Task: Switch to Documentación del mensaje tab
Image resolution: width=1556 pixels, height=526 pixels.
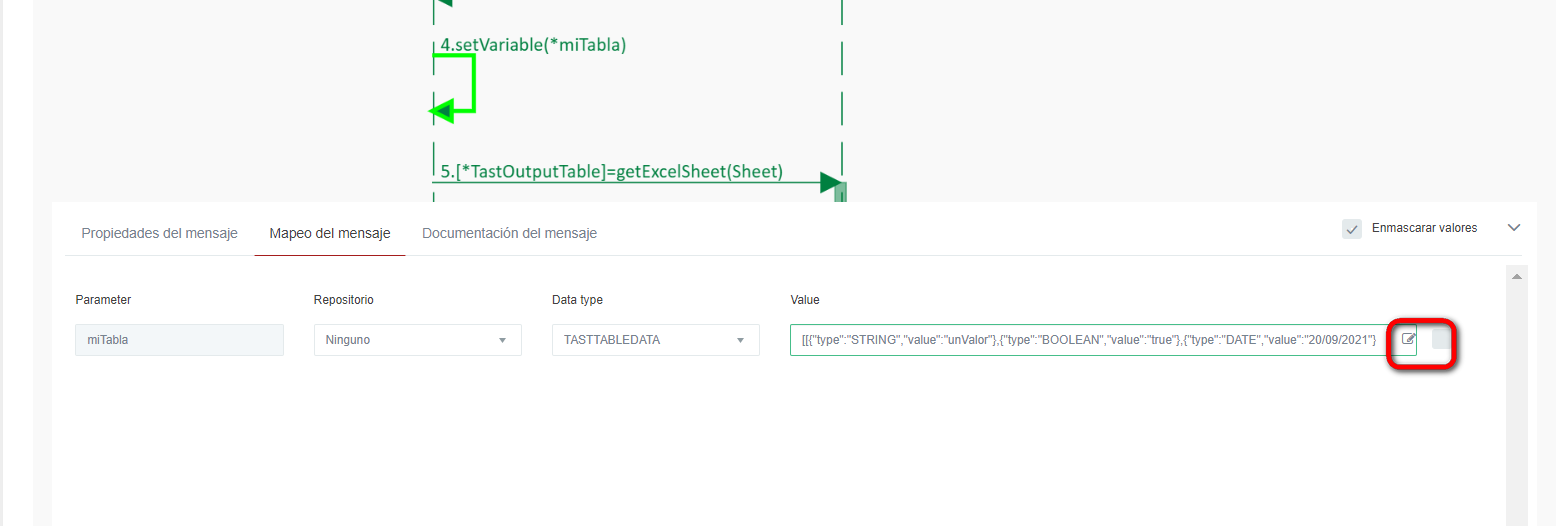Action: click(509, 233)
